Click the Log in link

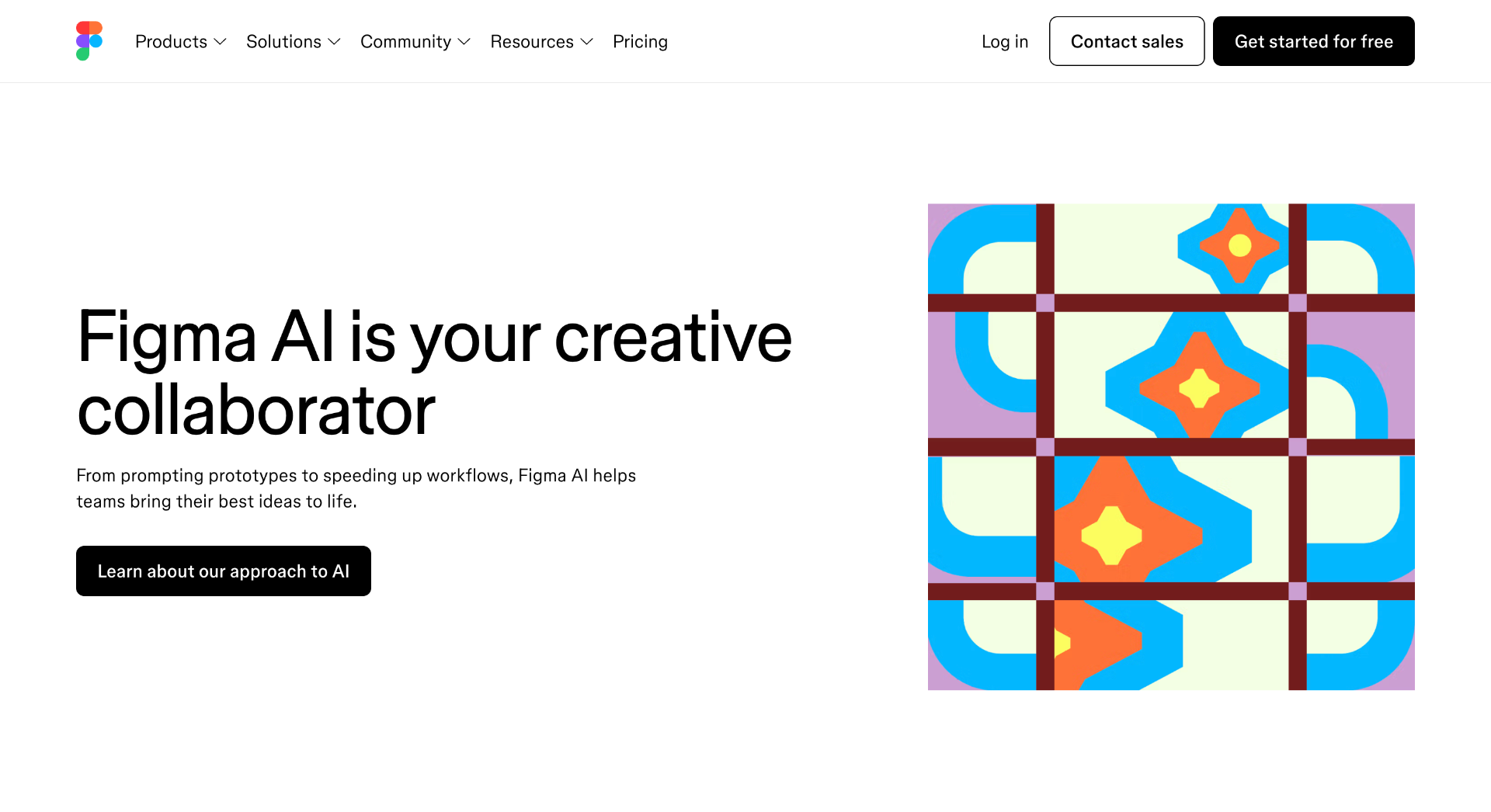click(1005, 42)
